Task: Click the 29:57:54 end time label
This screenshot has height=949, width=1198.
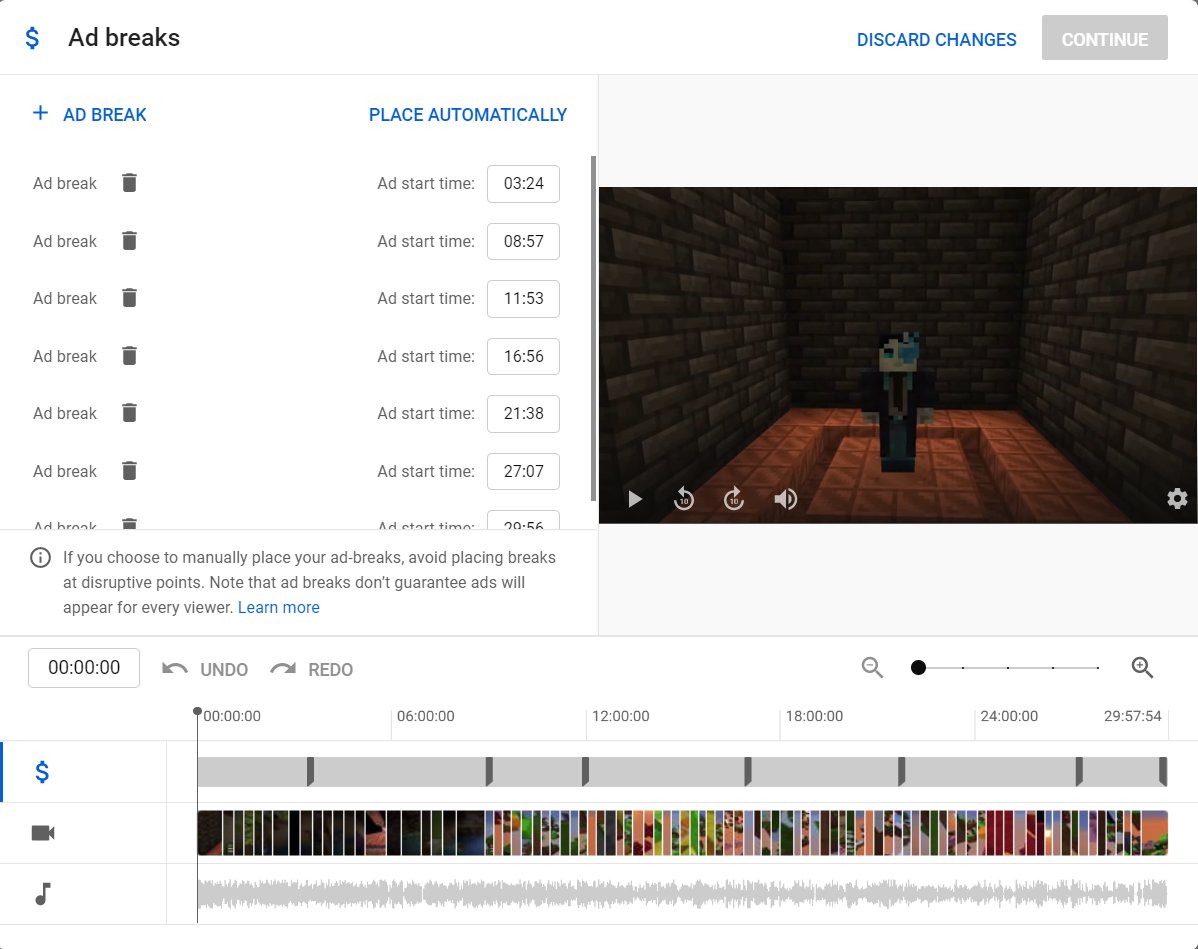Action: [1132, 716]
